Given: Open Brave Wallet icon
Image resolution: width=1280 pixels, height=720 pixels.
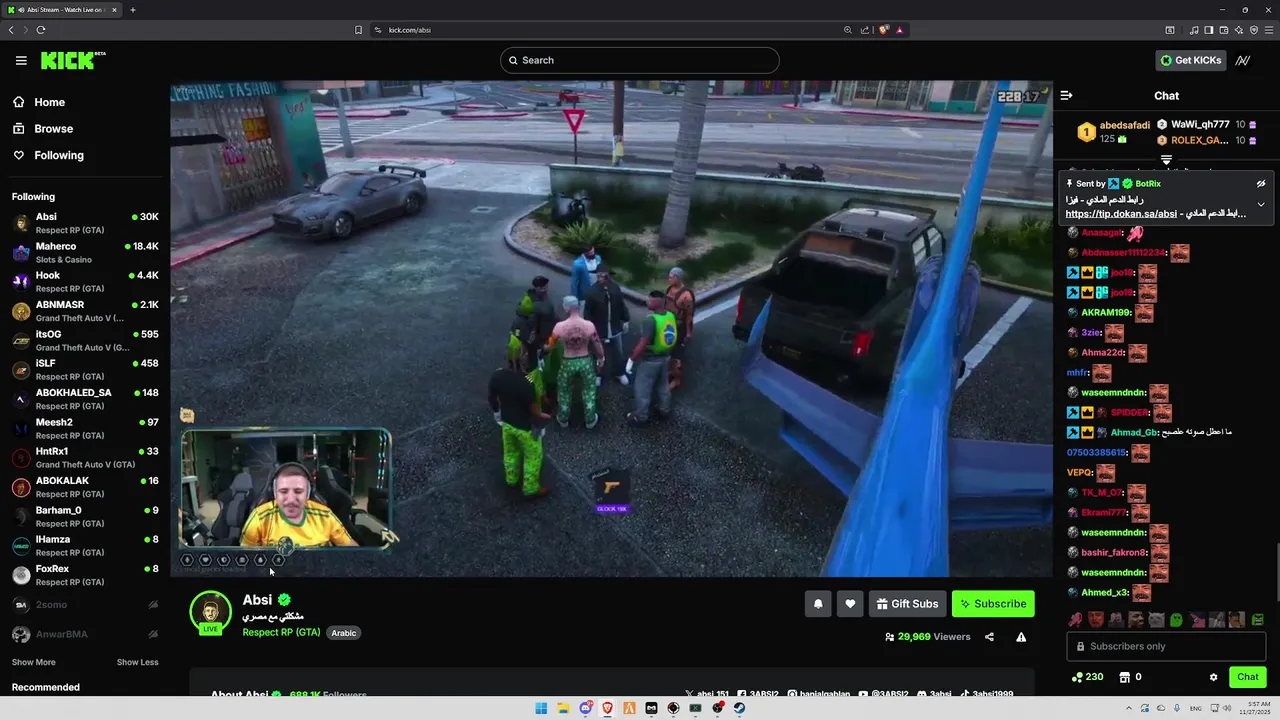Looking at the screenshot, I should pyautogui.click(x=1222, y=30).
